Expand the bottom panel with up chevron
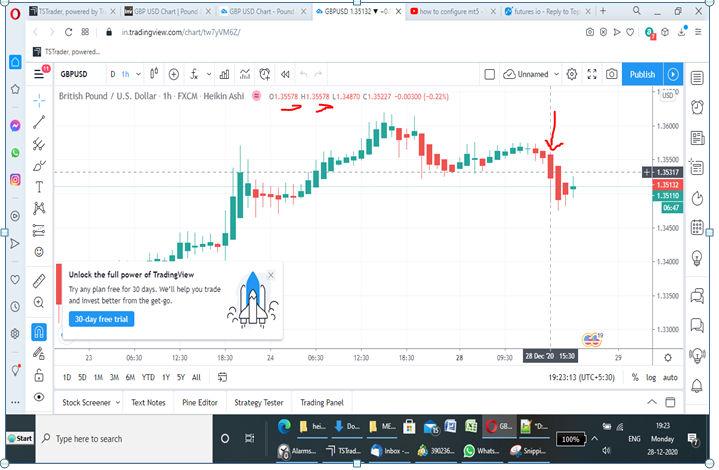The width and height of the screenshot is (719, 470). 652,402
